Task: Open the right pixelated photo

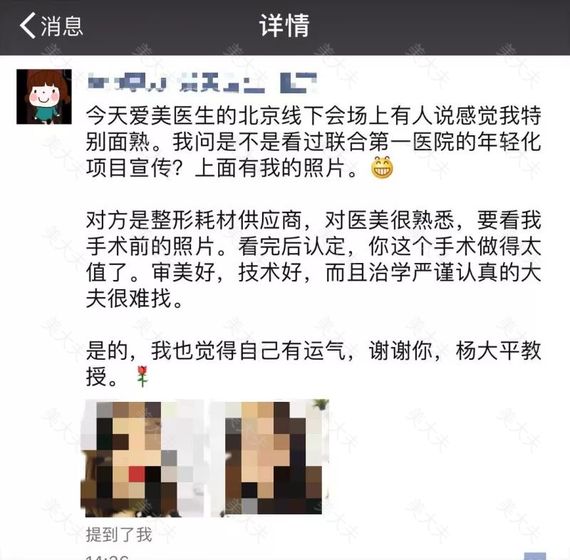Action: coord(270,458)
